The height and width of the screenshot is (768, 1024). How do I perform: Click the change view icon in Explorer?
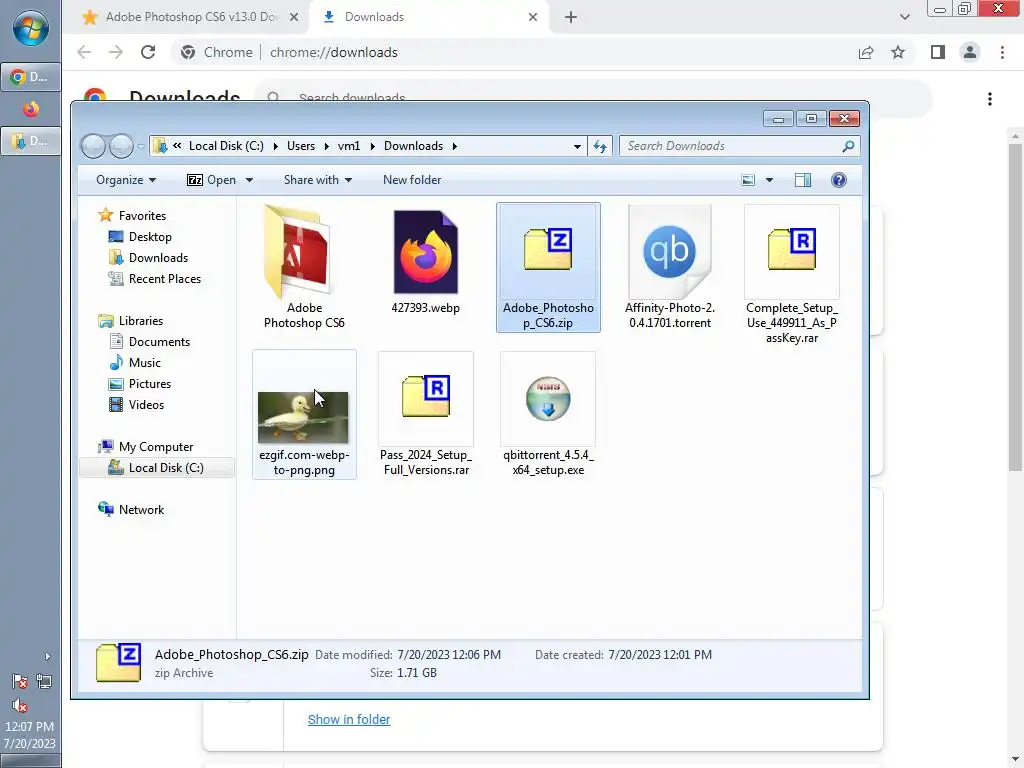748,180
